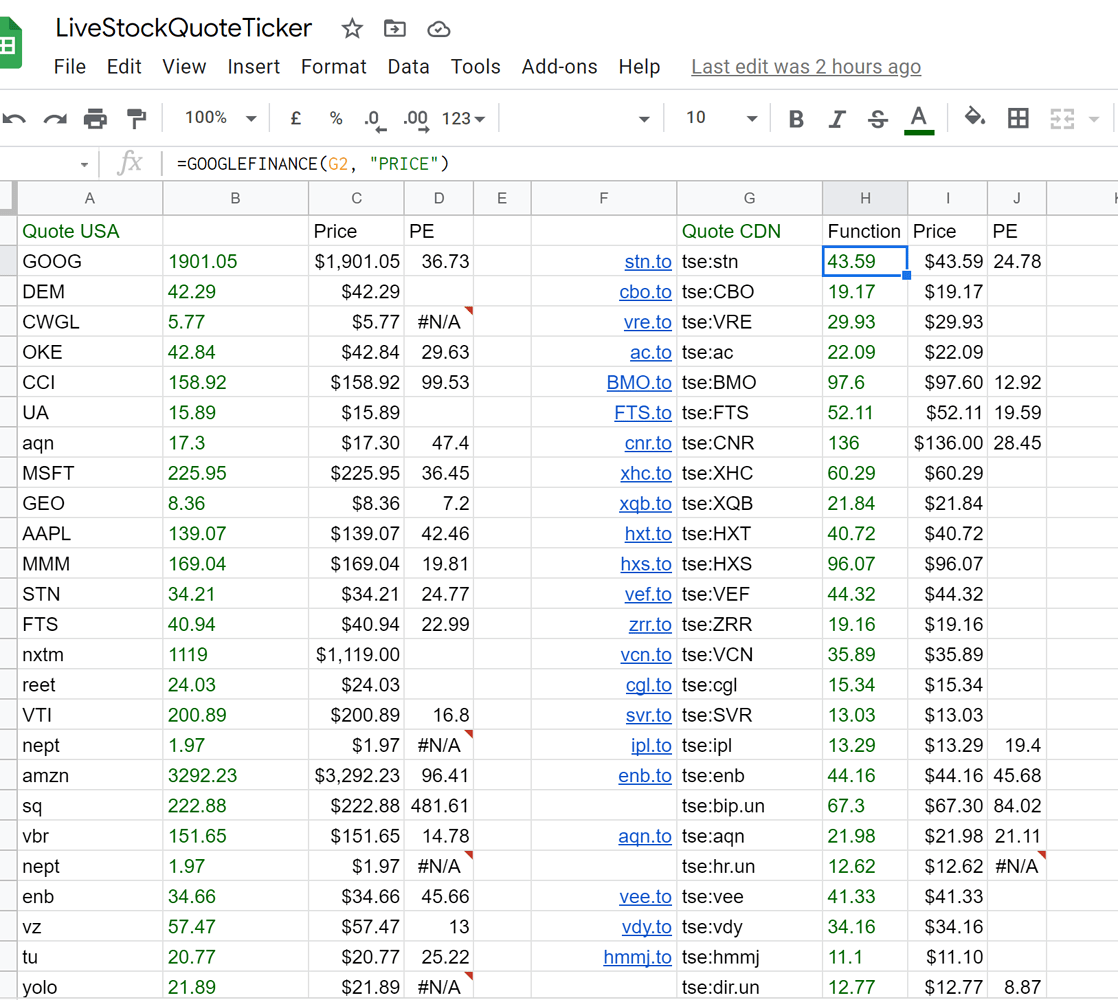Select column H header
1118x1000 pixels.
coord(865,198)
